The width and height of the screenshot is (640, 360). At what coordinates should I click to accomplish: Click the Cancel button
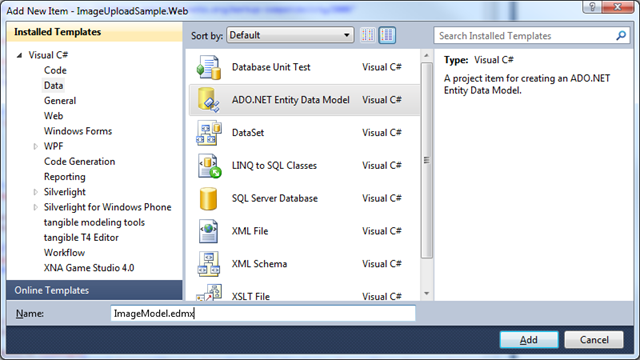click(x=594, y=340)
